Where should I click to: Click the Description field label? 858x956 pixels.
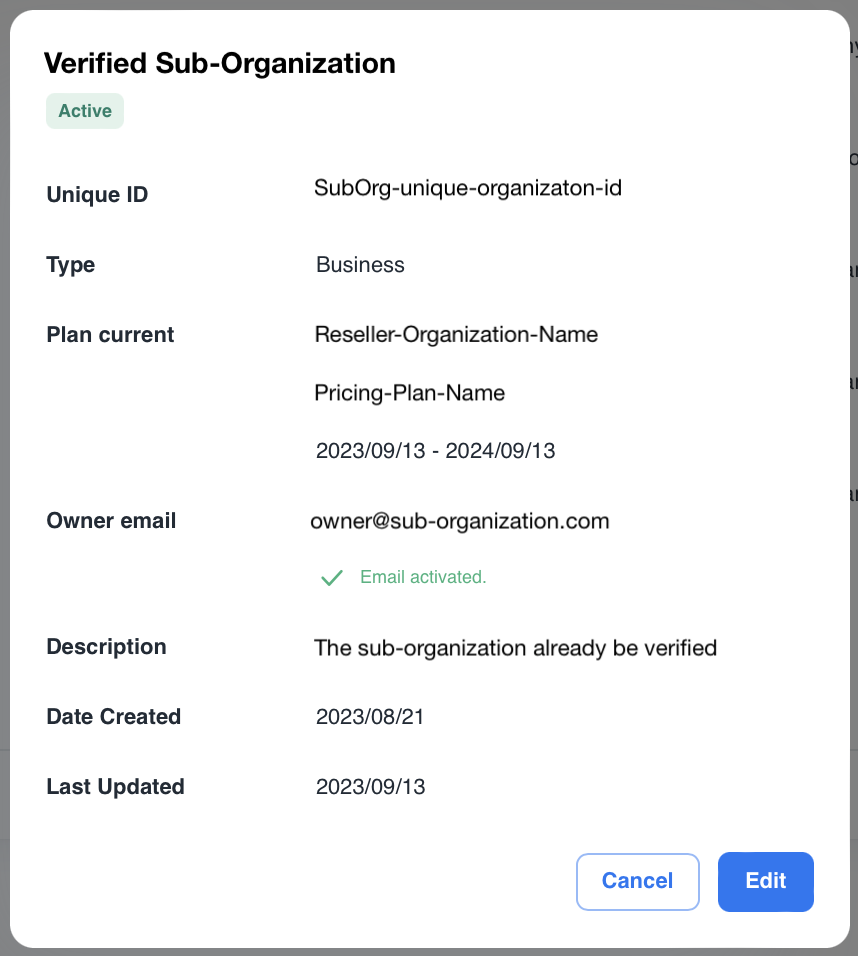106,647
